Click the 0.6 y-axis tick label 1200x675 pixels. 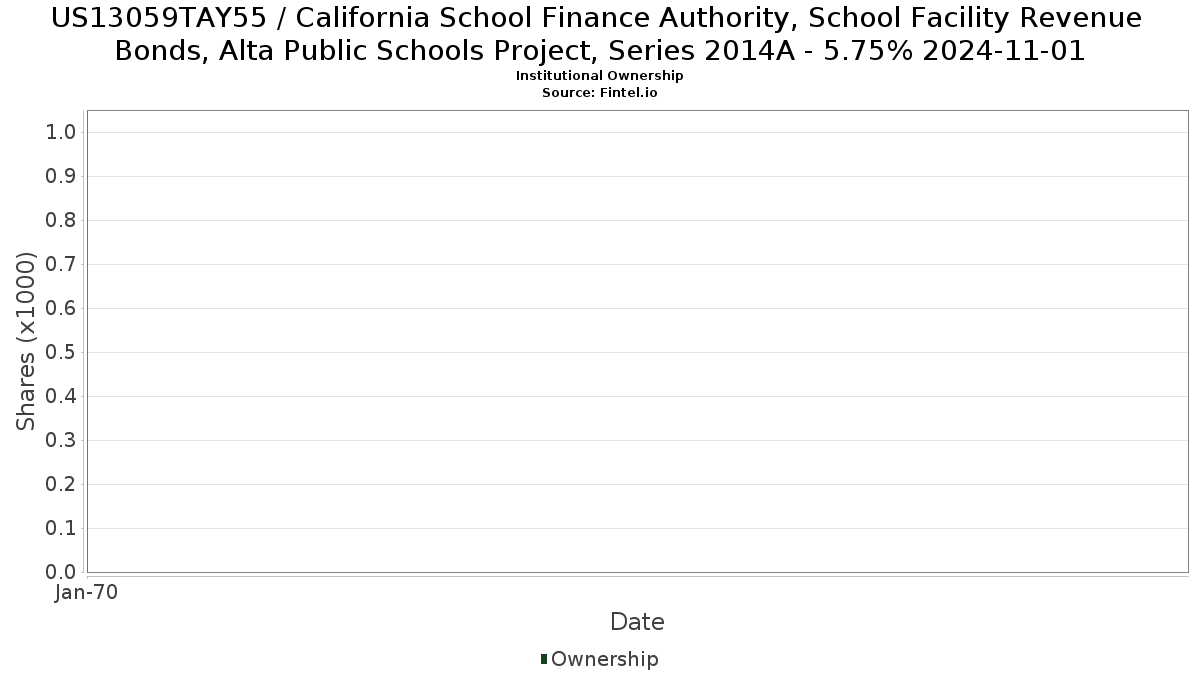pyautogui.click(x=62, y=309)
